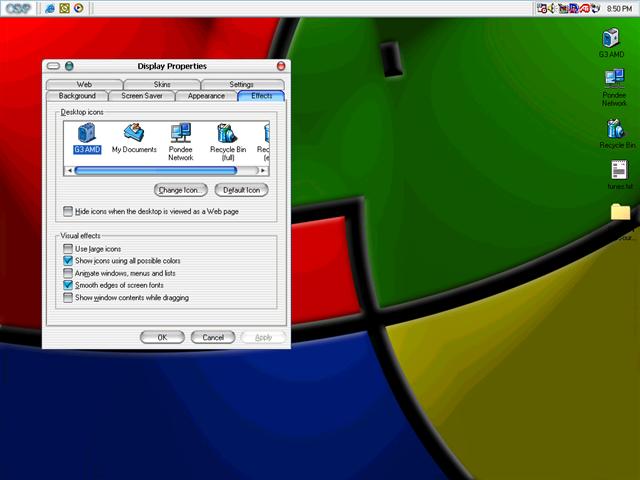The width and height of the screenshot is (640, 480).
Task: Check Hide icons when viewed as Web page
Action: pos(68,212)
